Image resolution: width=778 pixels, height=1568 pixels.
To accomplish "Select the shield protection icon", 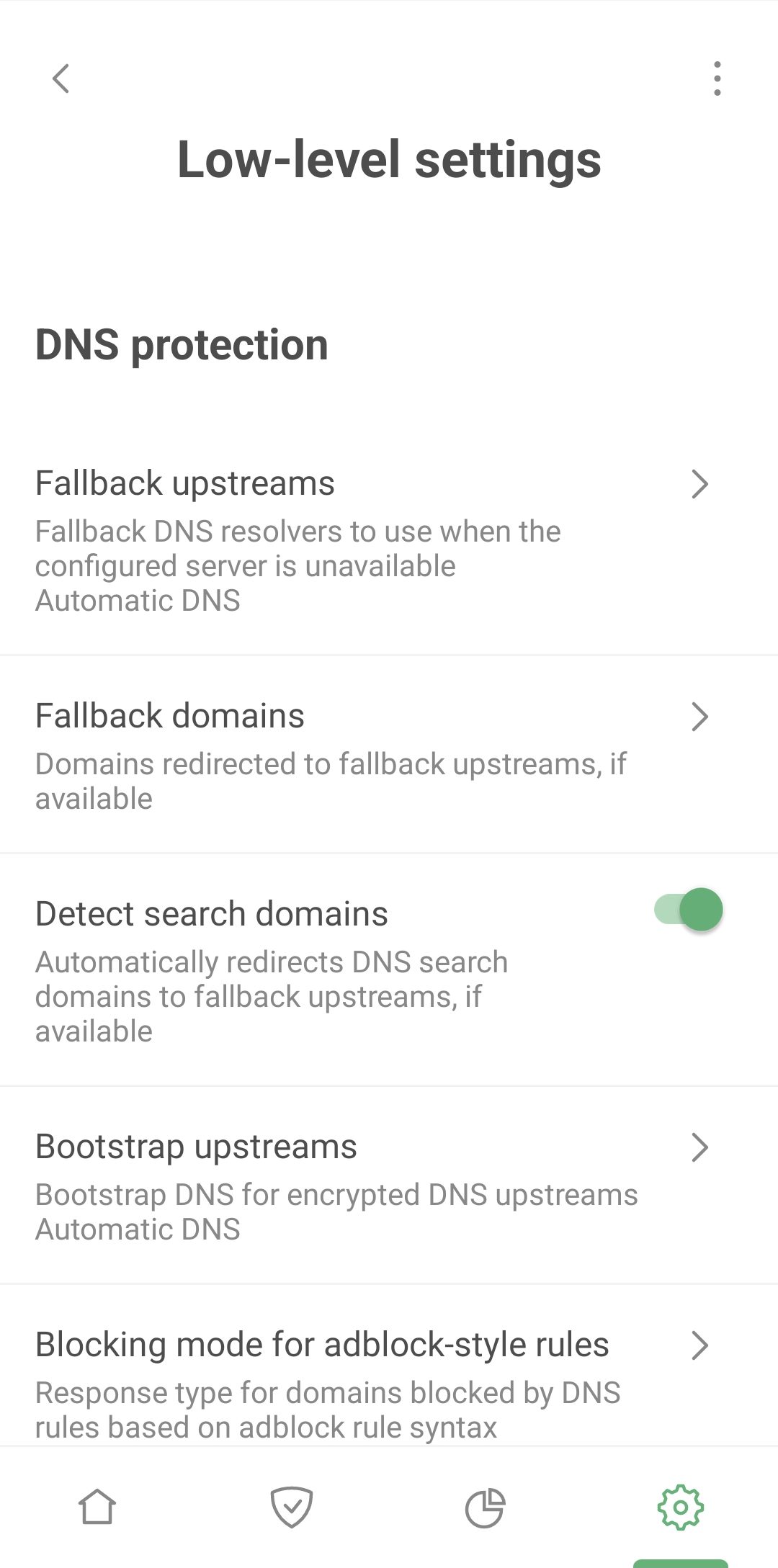I will click(x=292, y=1507).
